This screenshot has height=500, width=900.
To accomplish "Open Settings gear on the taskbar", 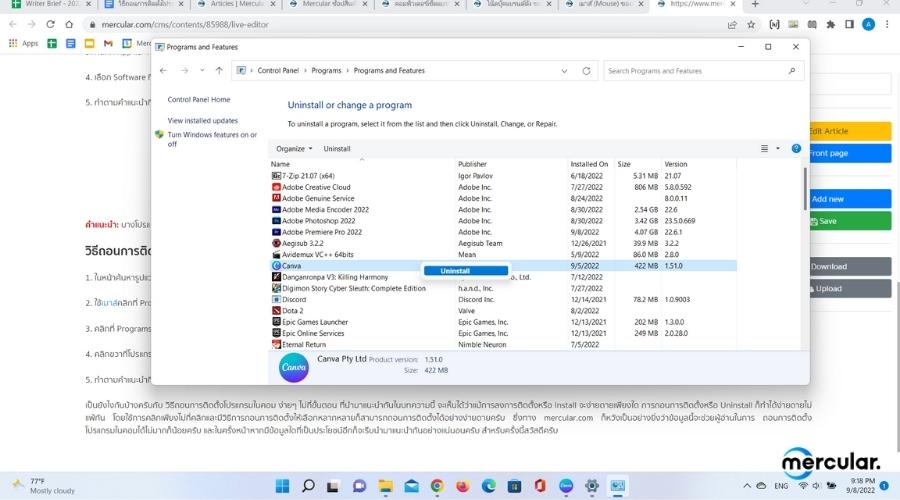I will pos(592,486).
